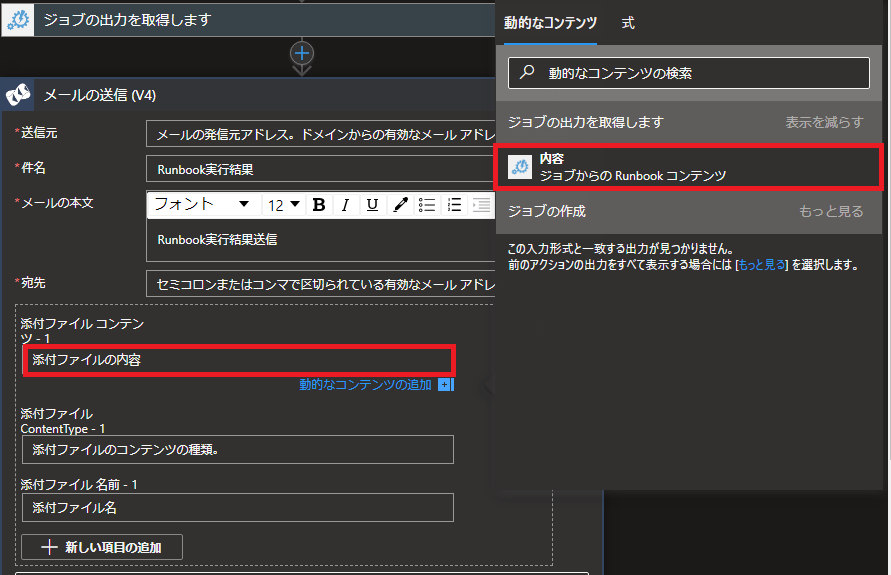Switch to the 動的なコンテンツ tab
Screen dimensions: 891x575
[x=550, y=23]
